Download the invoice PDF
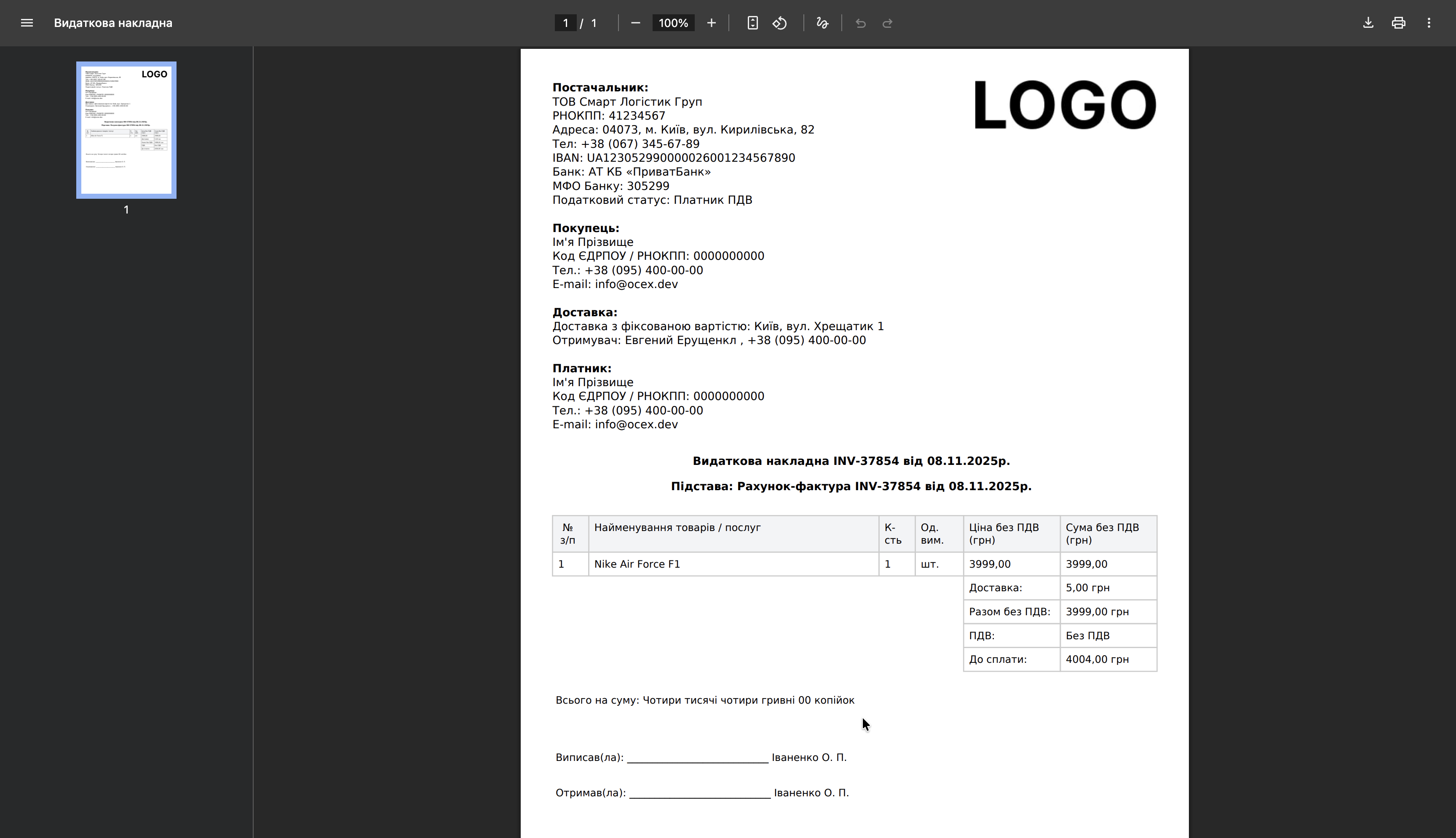 point(1368,23)
